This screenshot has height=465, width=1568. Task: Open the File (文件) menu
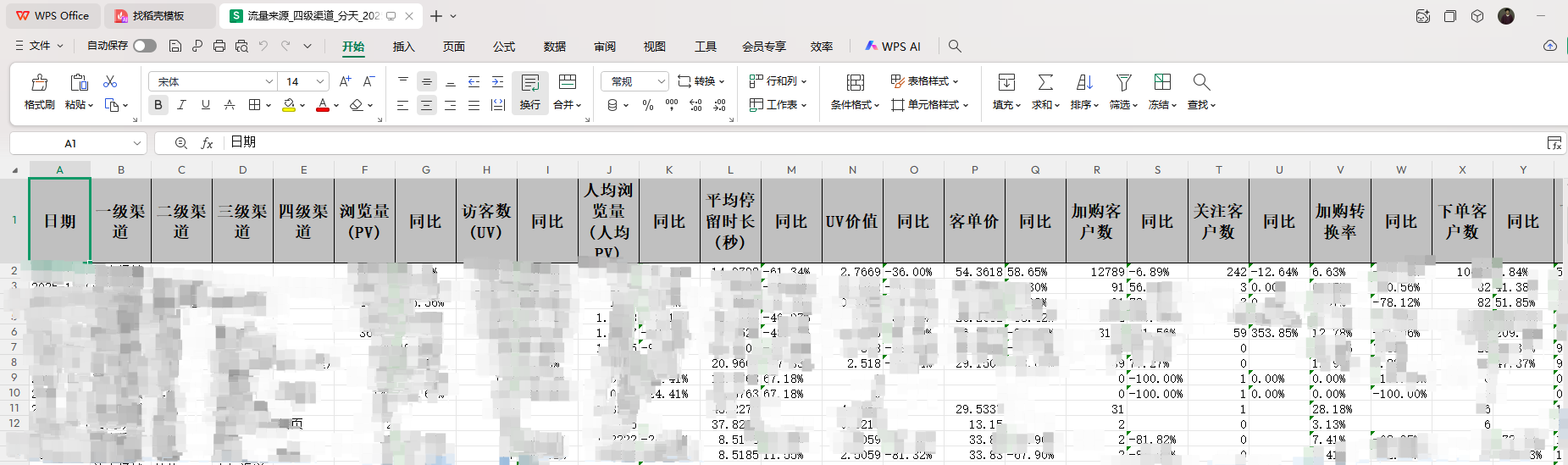39,46
